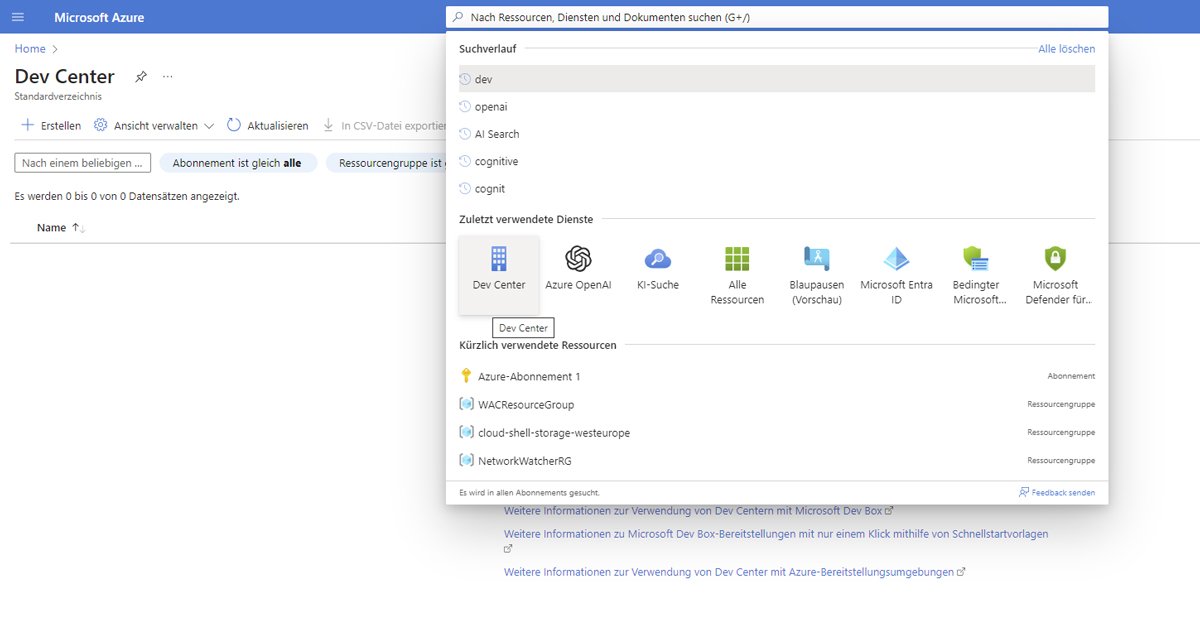Click the portal hamburger menu

click(18, 17)
